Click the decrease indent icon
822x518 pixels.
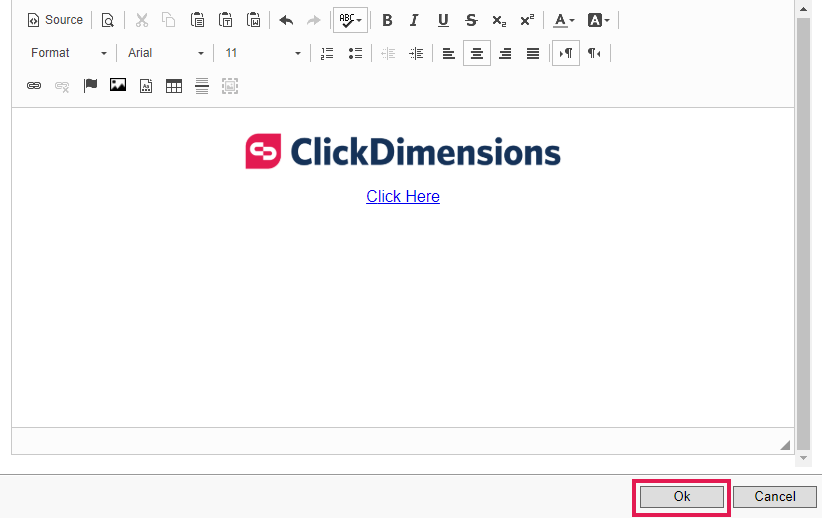tap(388, 53)
